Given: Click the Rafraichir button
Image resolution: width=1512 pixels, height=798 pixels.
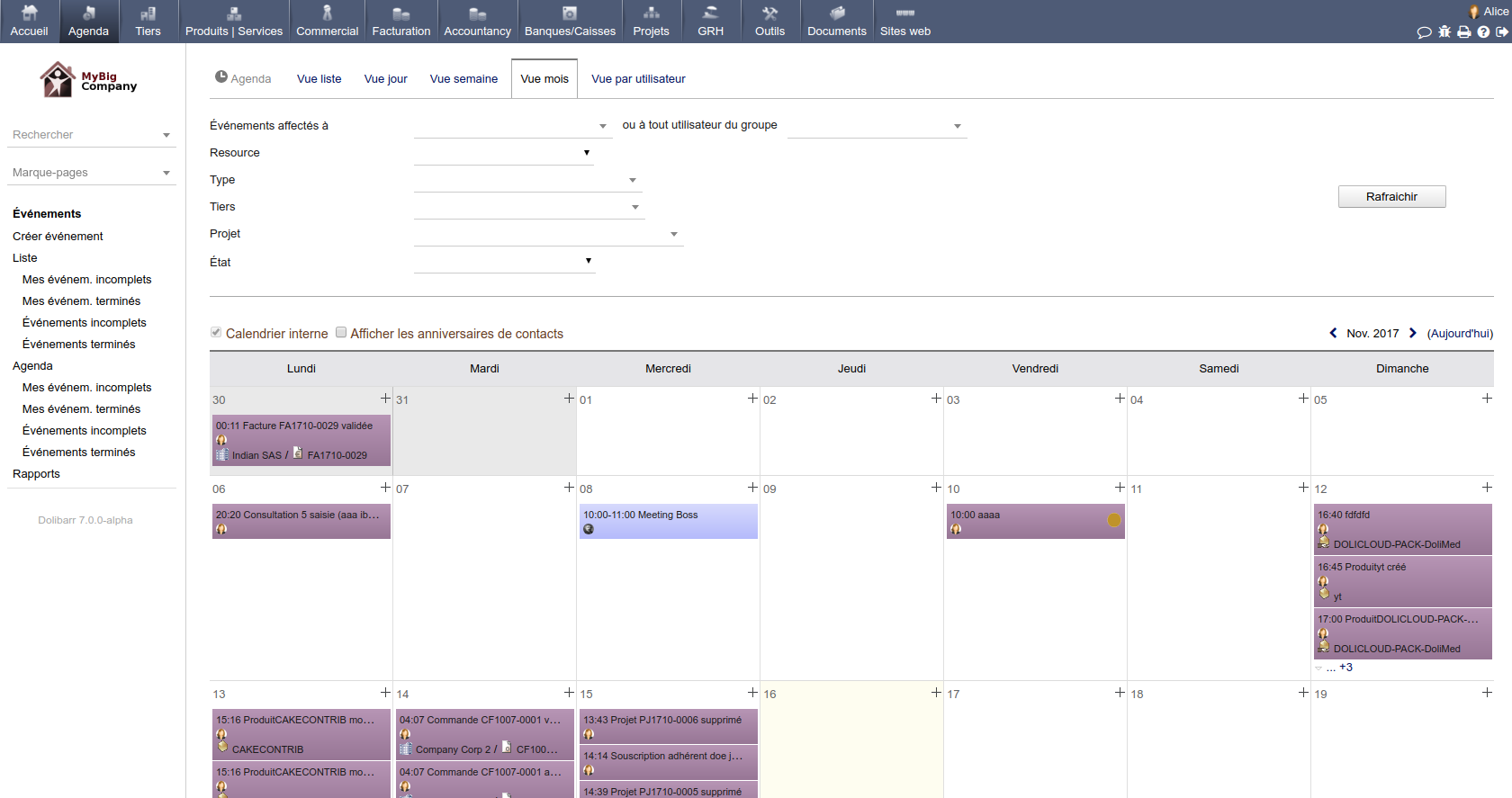Looking at the screenshot, I should tap(1391, 197).
